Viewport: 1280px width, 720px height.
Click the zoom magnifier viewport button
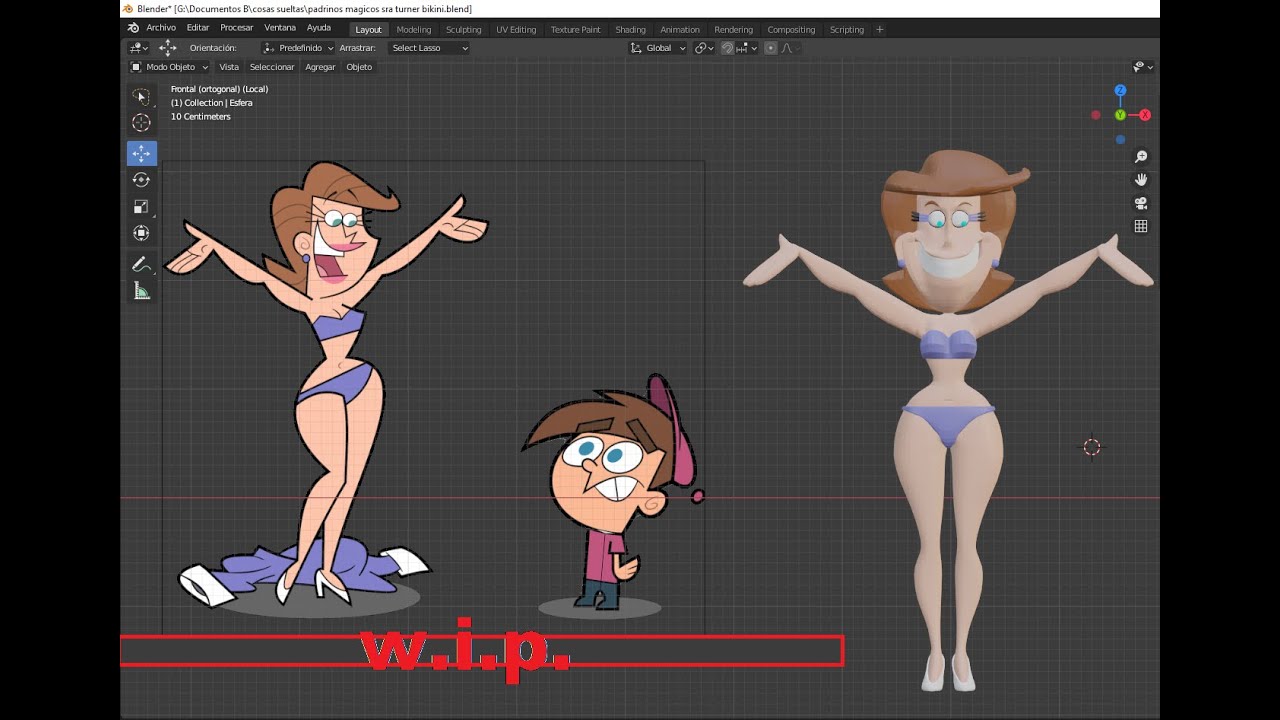(x=1140, y=157)
